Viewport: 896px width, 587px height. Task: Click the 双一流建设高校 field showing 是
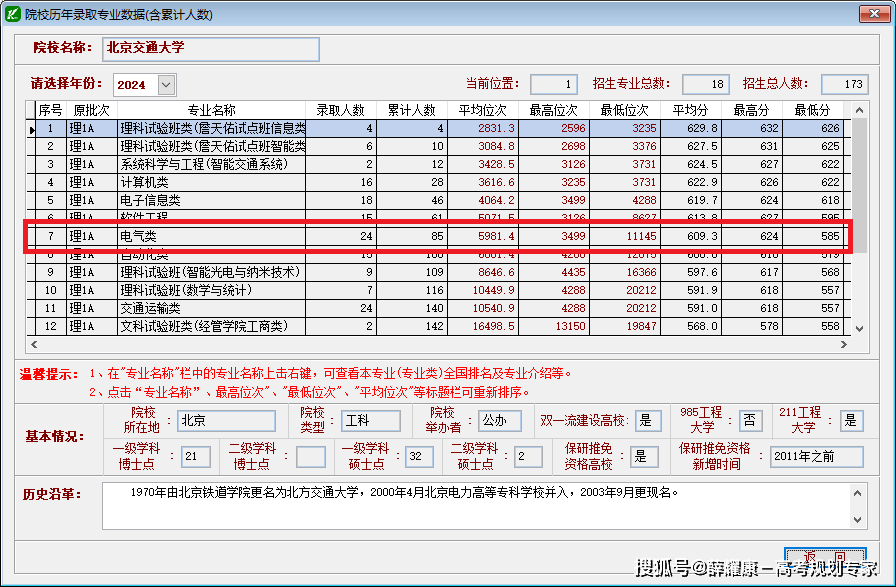coord(649,421)
